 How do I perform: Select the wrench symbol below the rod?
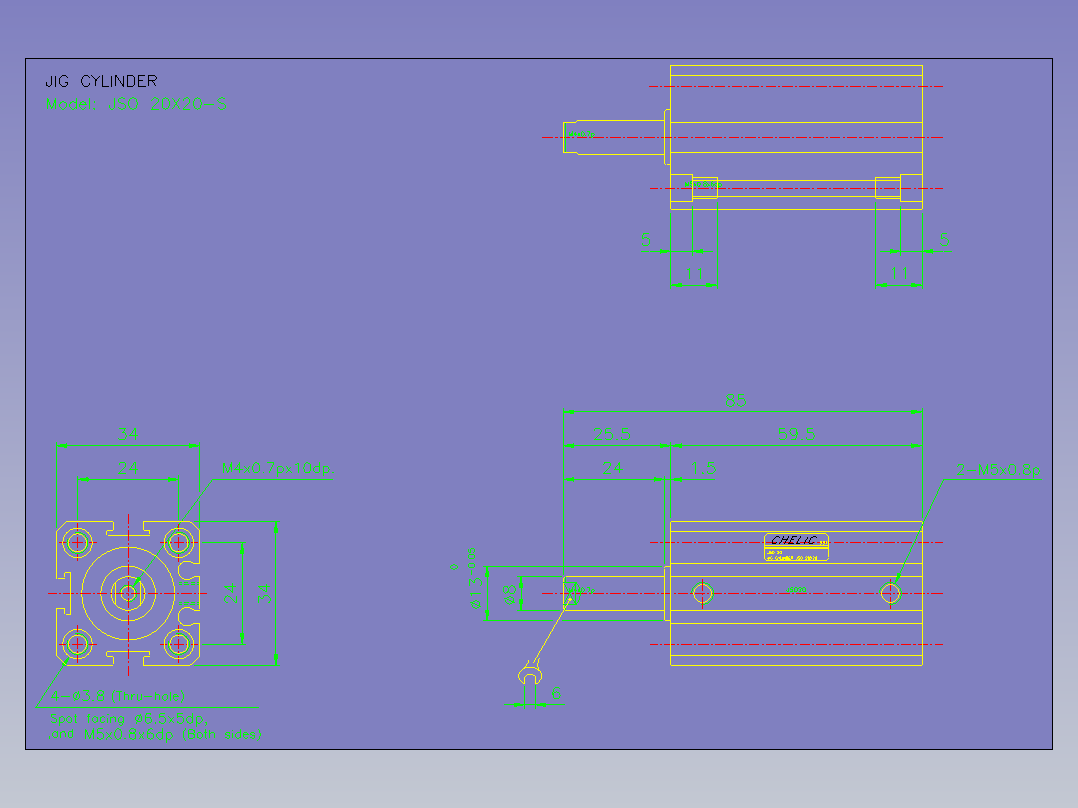tap(529, 673)
